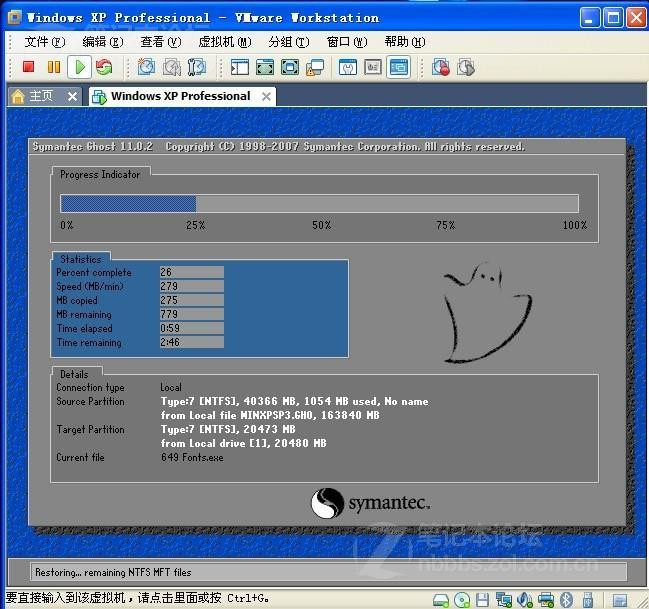Click the floppy drive status bar icon
The height and width of the screenshot is (609, 649).
tap(482, 600)
